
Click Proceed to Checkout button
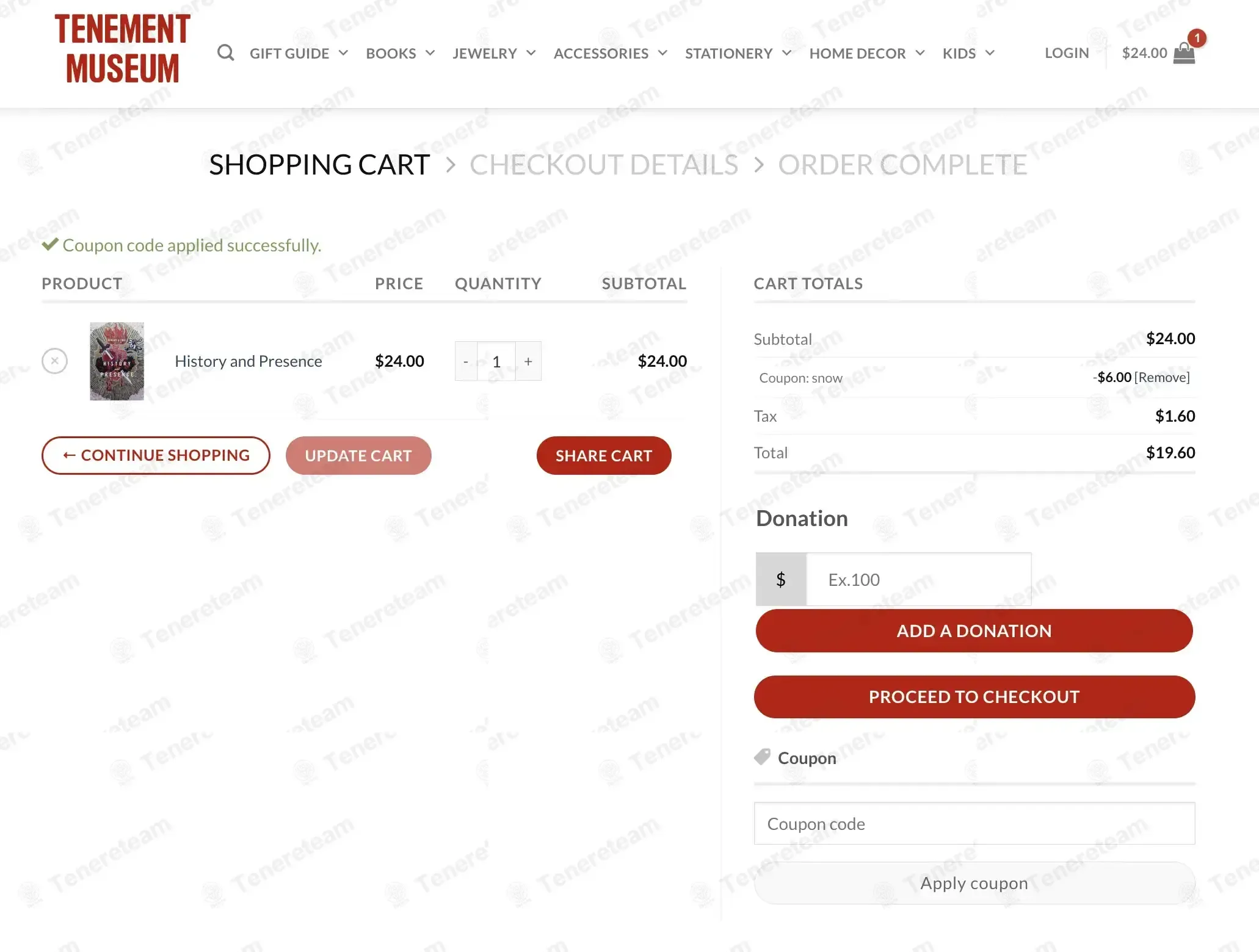point(974,696)
